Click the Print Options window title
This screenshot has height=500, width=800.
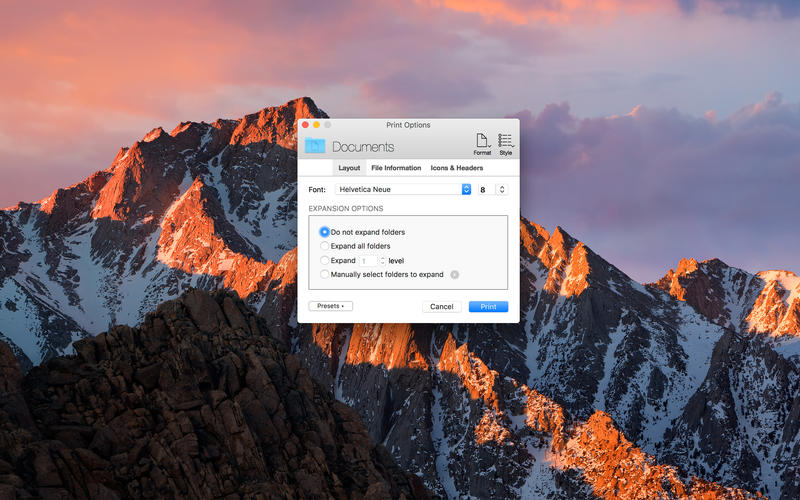(408, 124)
